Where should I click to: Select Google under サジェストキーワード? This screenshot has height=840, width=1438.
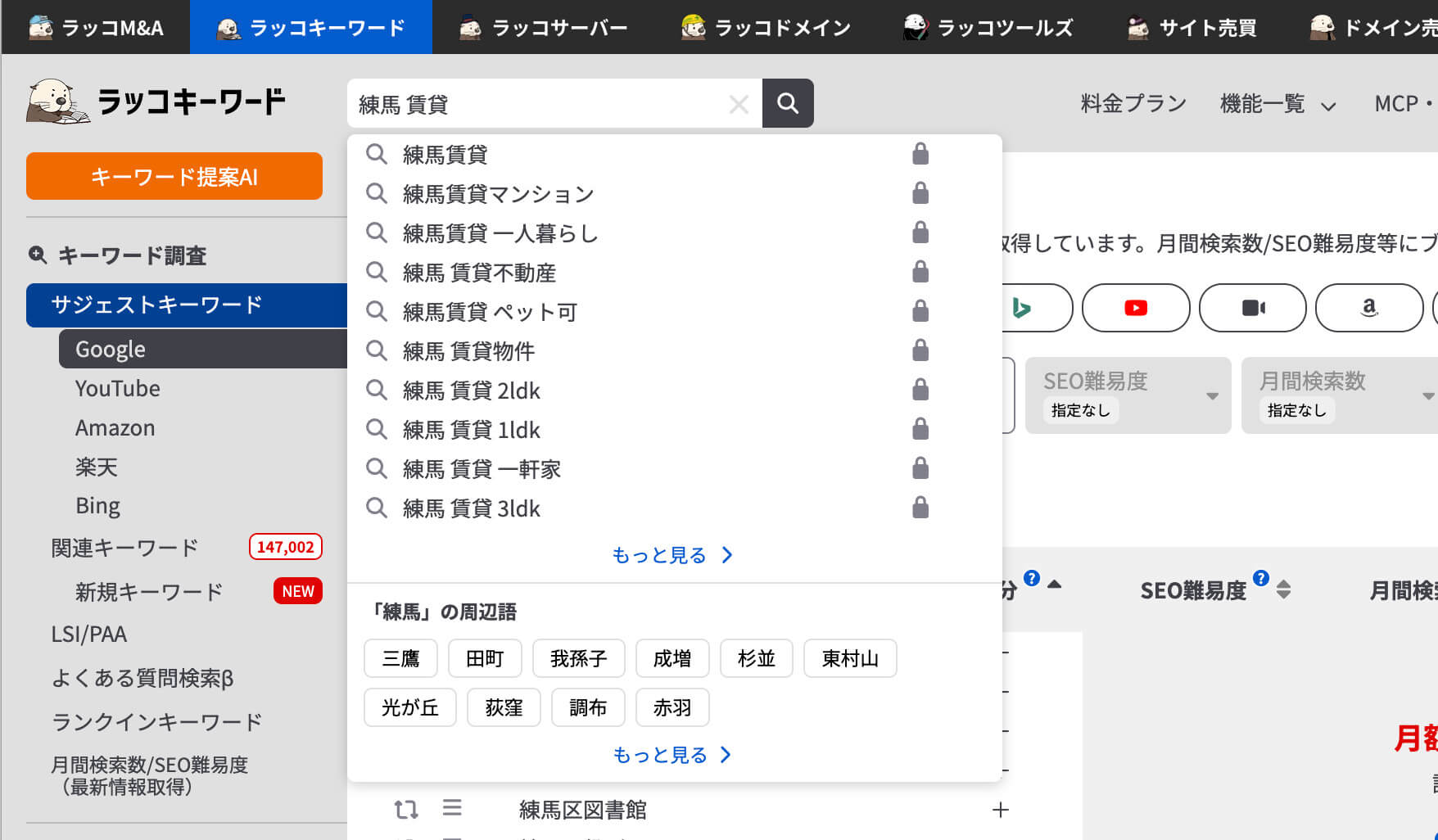click(203, 349)
